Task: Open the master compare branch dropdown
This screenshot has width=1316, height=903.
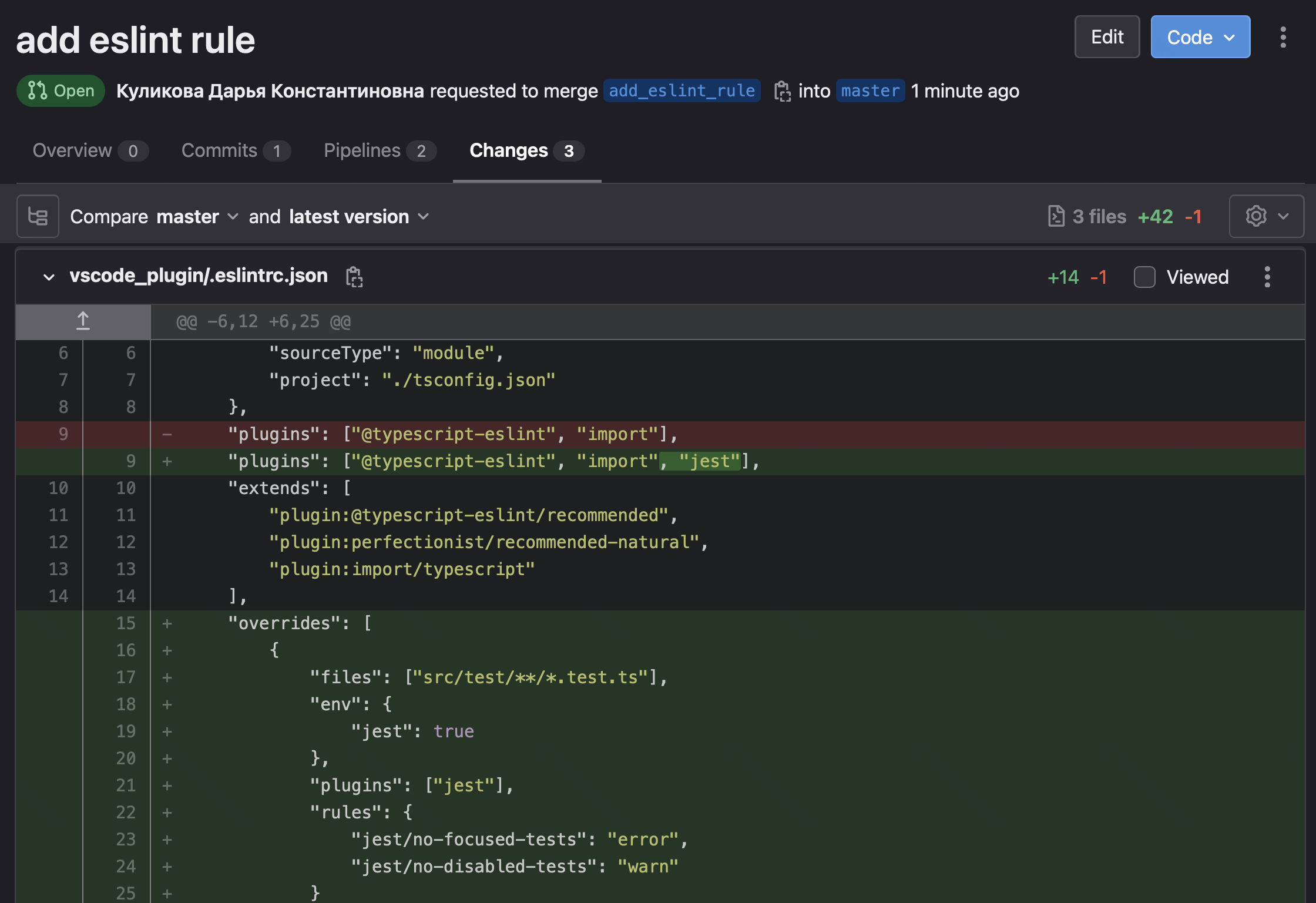Action: pyautogui.click(x=197, y=216)
